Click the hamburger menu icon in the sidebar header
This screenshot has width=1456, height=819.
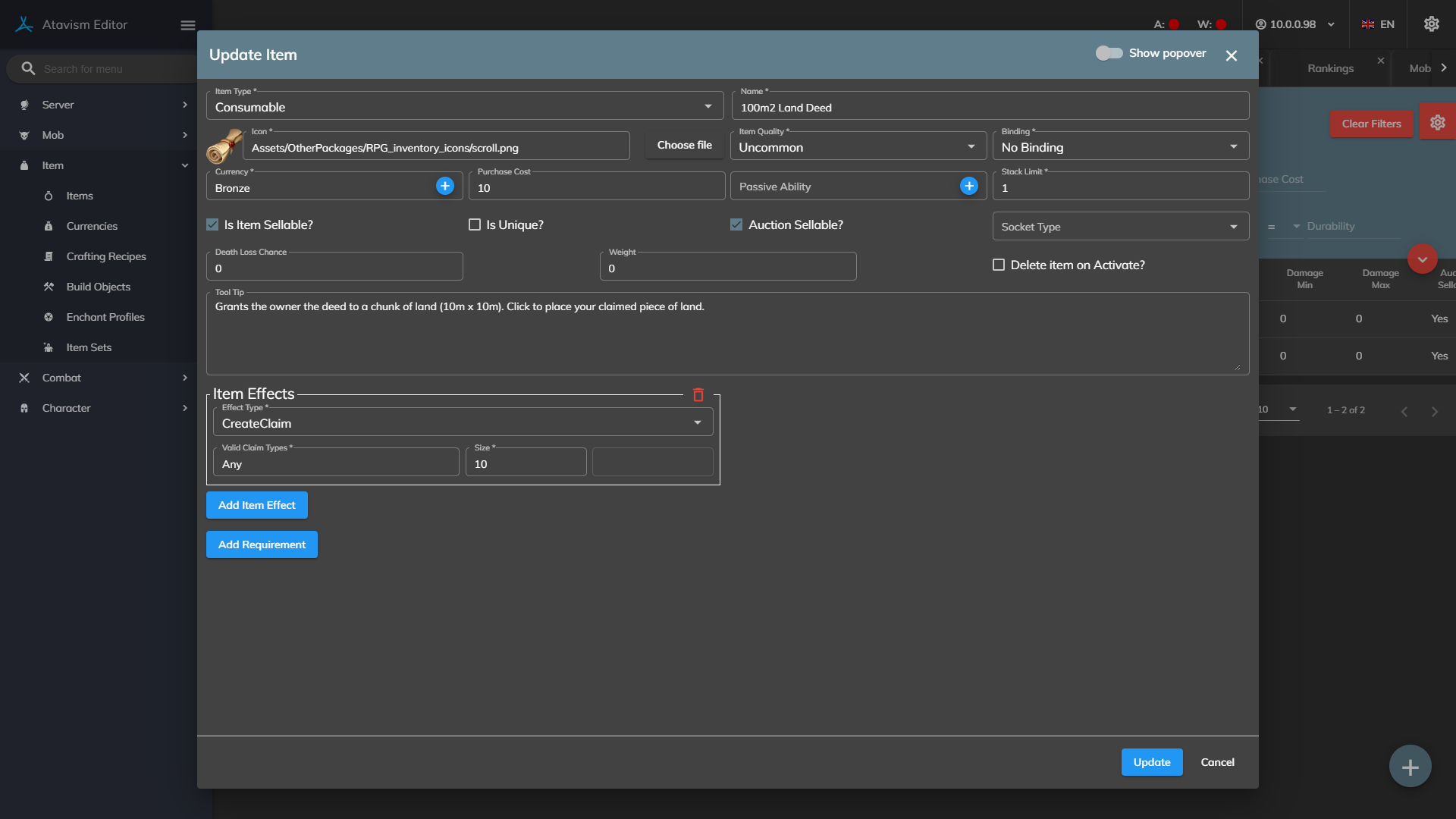coord(188,25)
